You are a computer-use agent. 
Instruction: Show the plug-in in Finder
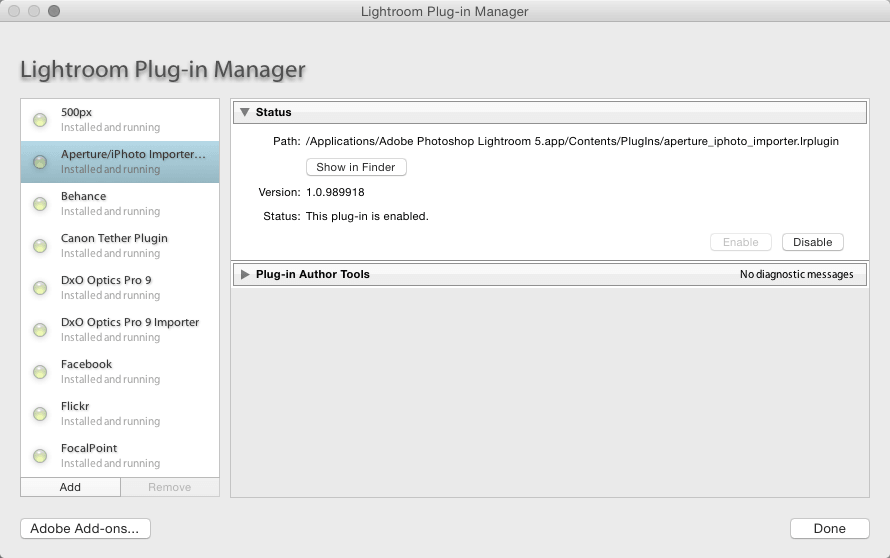[356, 167]
